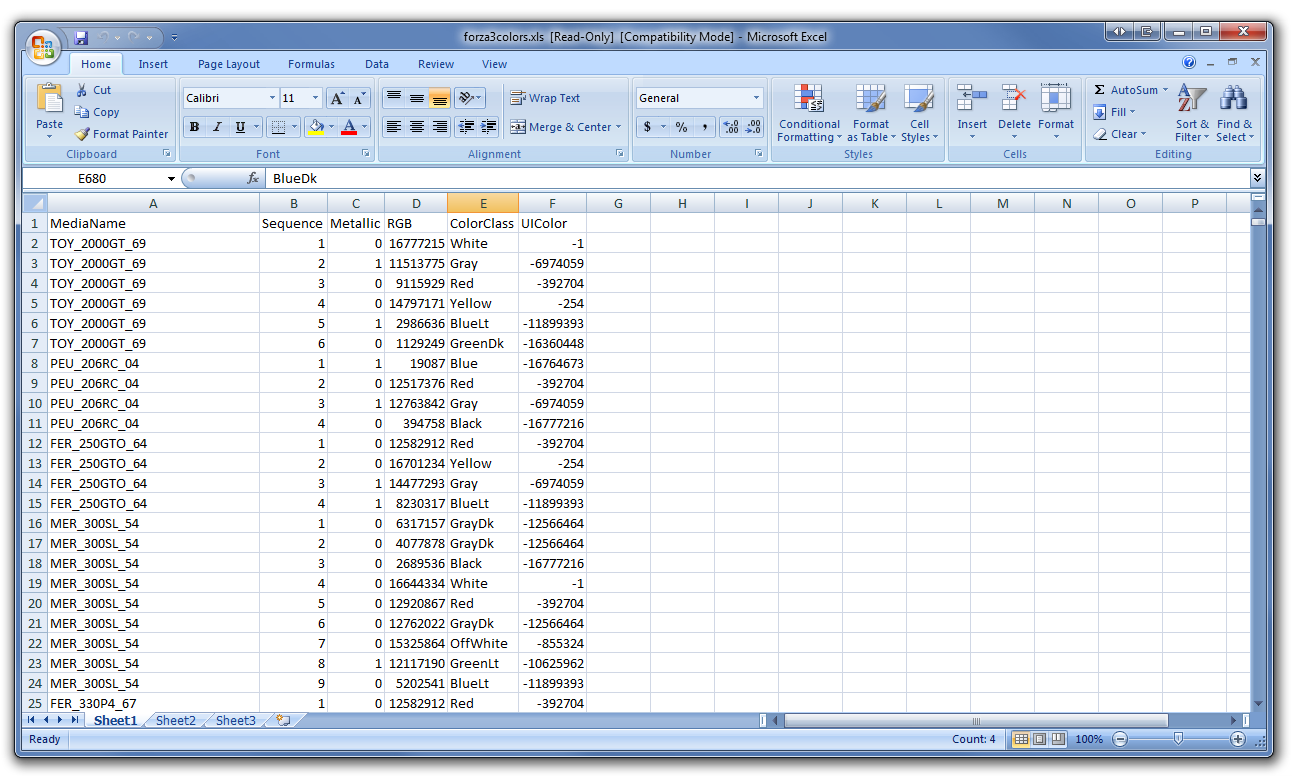Switch to Page Layout view
Image resolution: width=1292 pixels, height=776 pixels.
click(1039, 739)
